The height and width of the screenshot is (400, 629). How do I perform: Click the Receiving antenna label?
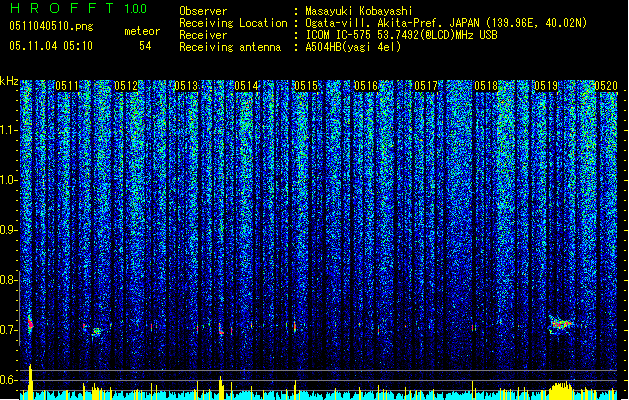(230, 47)
